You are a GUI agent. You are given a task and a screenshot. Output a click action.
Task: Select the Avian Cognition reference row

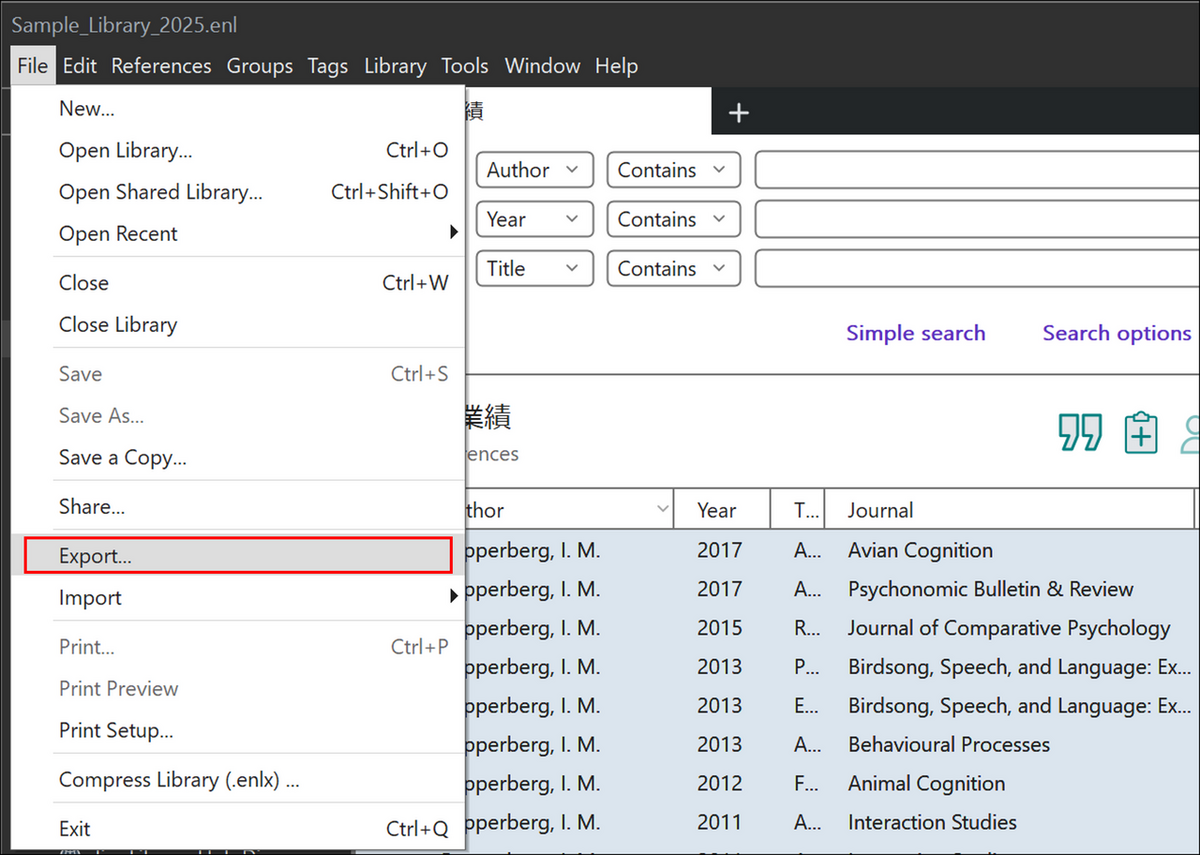click(x=832, y=550)
